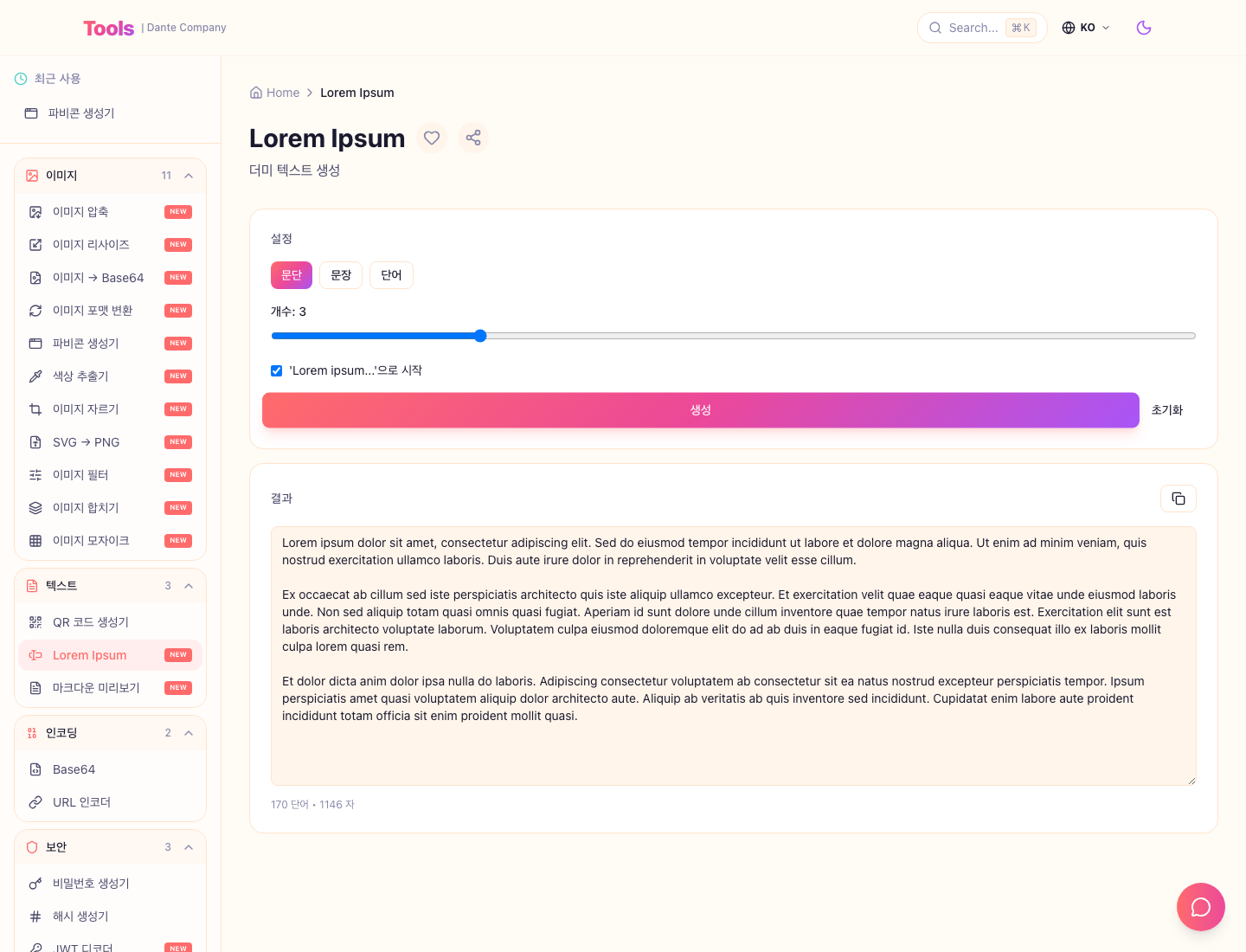Image resolution: width=1246 pixels, height=952 pixels.
Task: Click the 이미지 필터 sliders icon
Action: click(x=35, y=475)
